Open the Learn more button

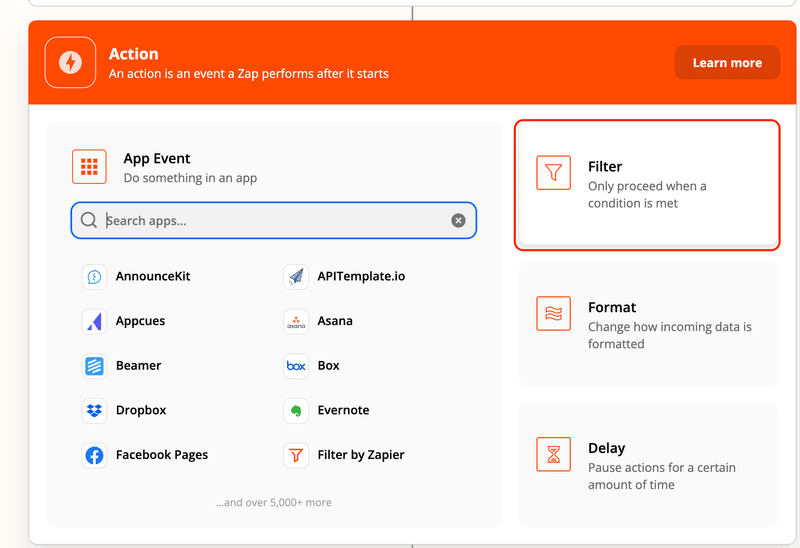[x=727, y=63]
